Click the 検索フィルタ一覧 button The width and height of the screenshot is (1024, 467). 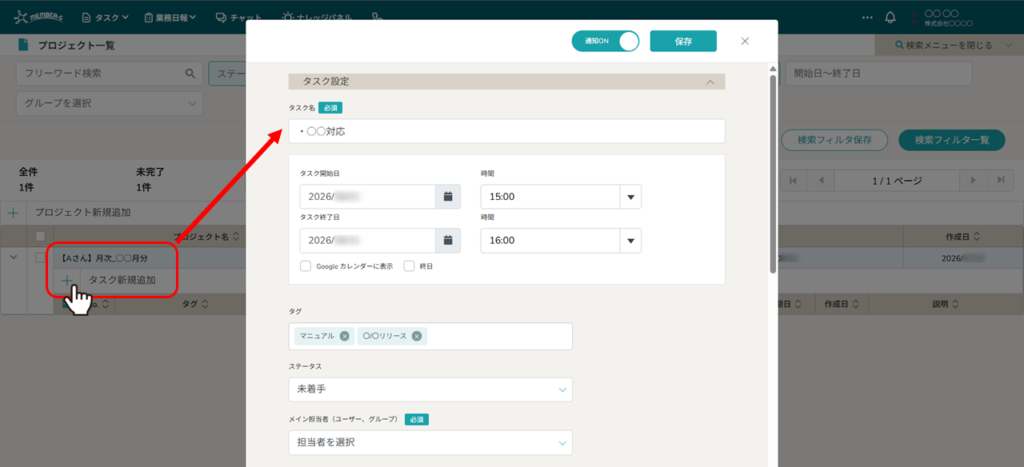[x=952, y=140]
